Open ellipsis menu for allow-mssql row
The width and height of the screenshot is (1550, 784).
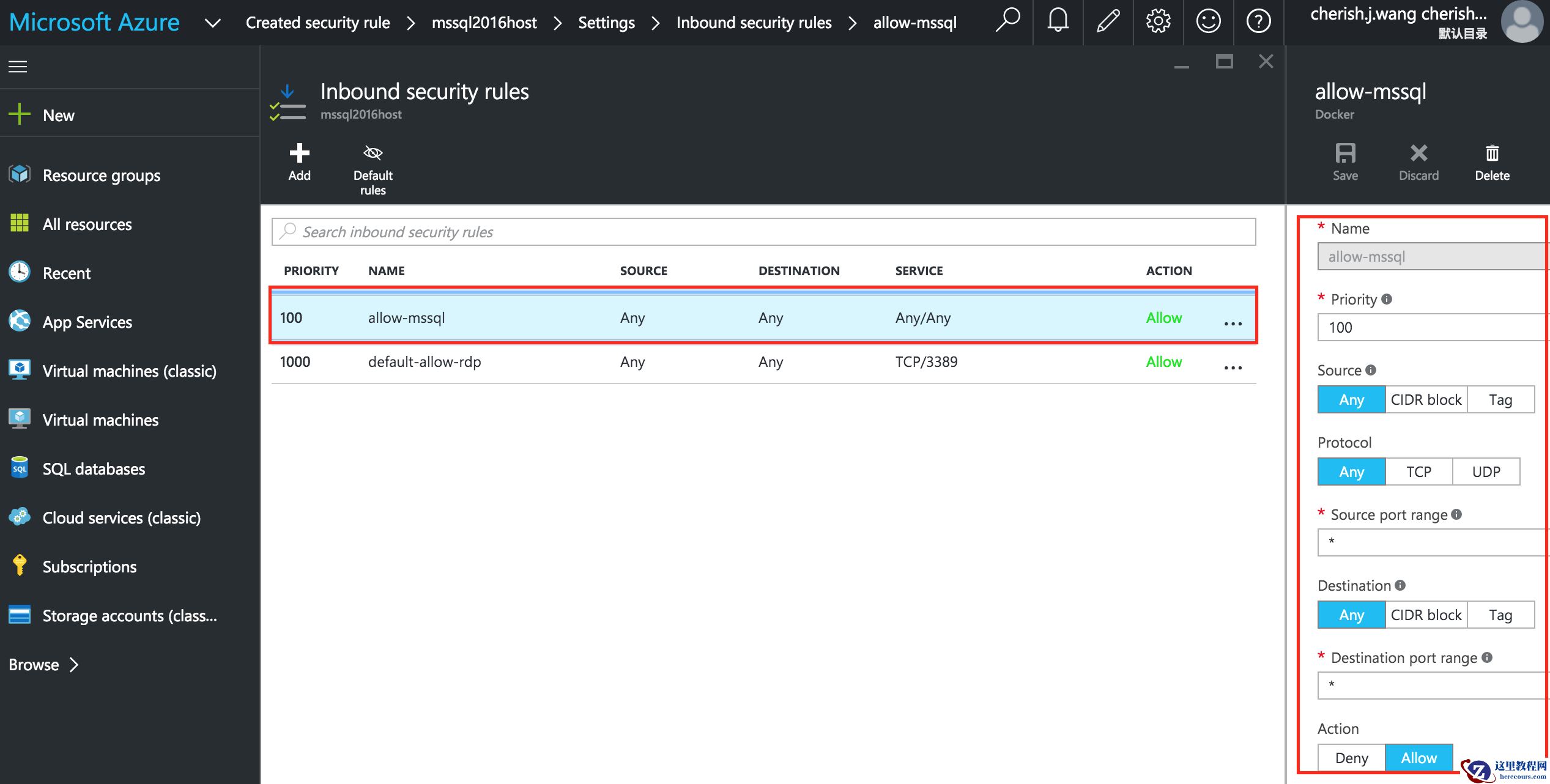coord(1233,324)
